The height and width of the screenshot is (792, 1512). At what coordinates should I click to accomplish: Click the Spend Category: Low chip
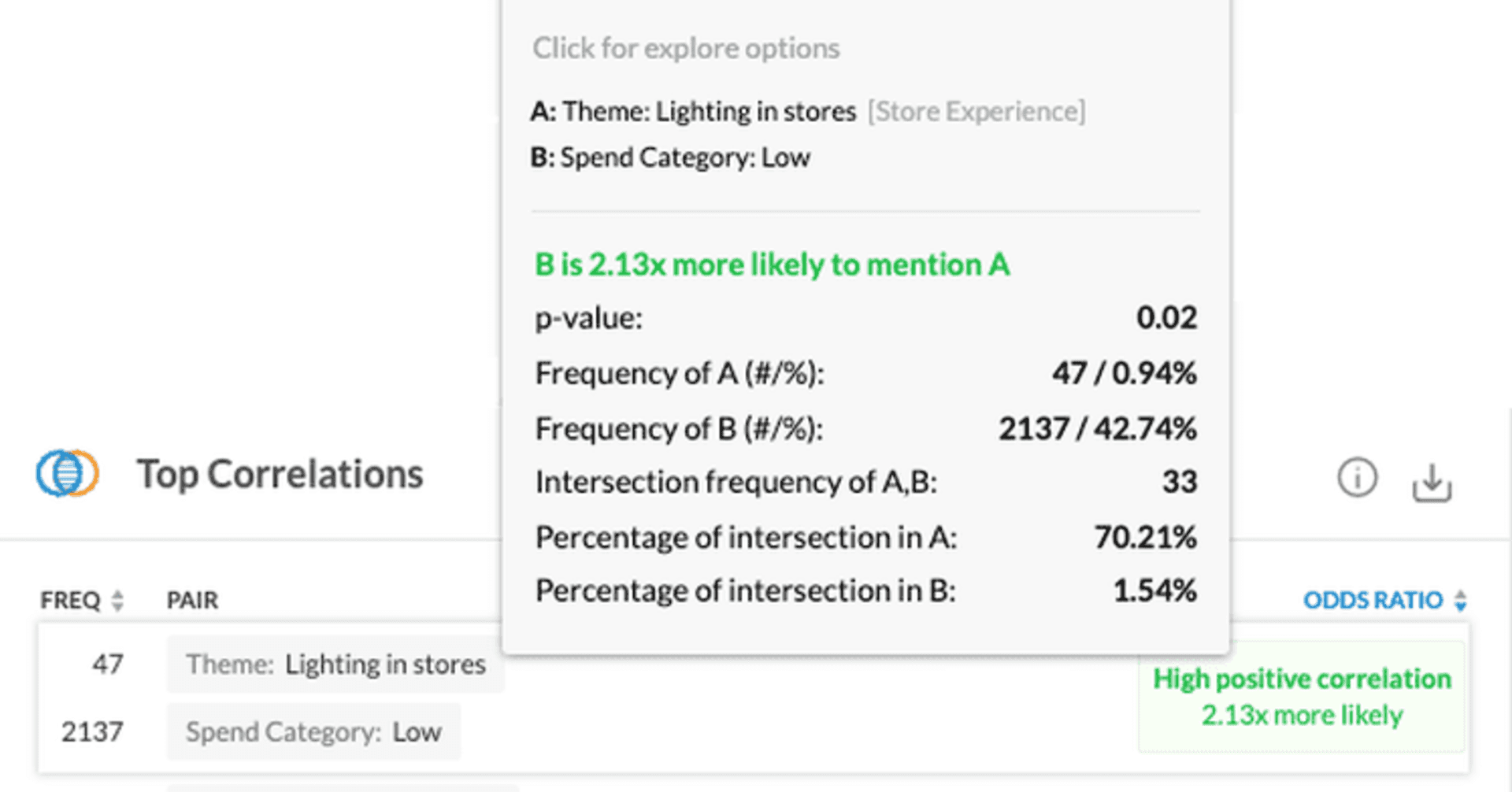[x=313, y=731]
